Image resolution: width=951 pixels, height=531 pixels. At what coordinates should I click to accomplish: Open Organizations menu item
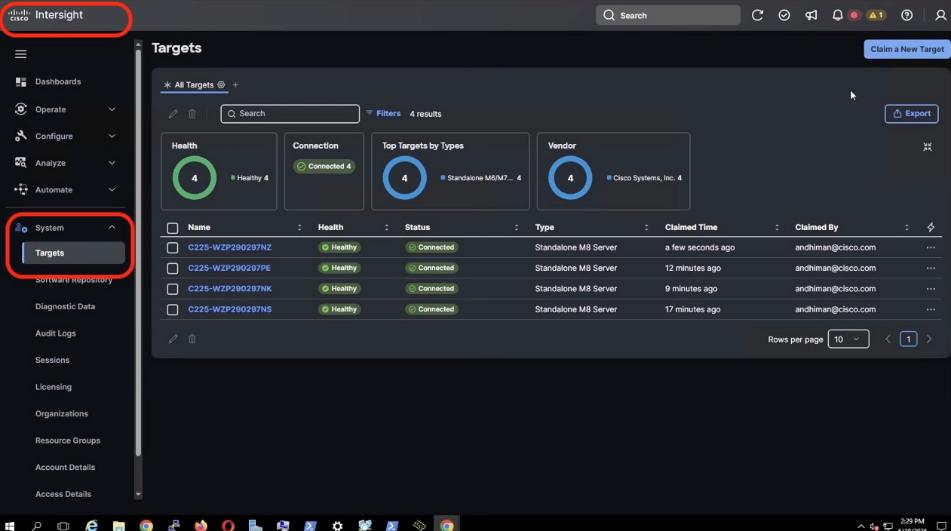tap(61, 413)
